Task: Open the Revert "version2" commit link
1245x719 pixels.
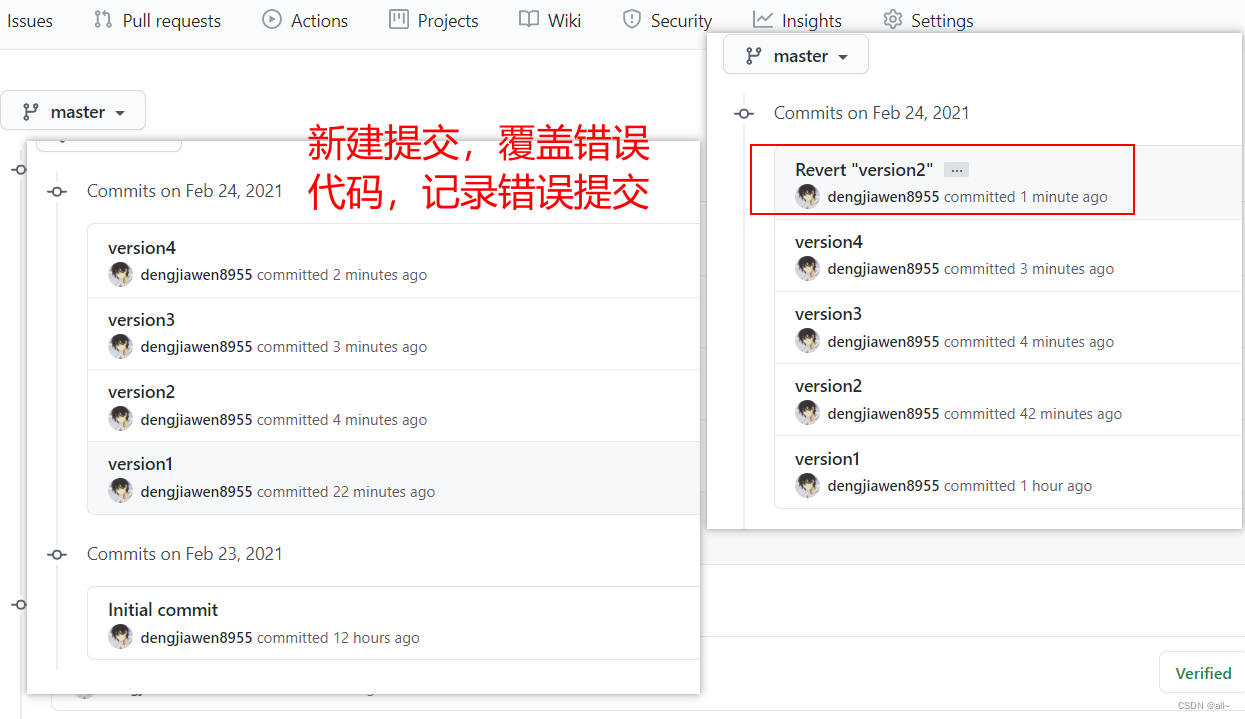Action: [x=864, y=169]
